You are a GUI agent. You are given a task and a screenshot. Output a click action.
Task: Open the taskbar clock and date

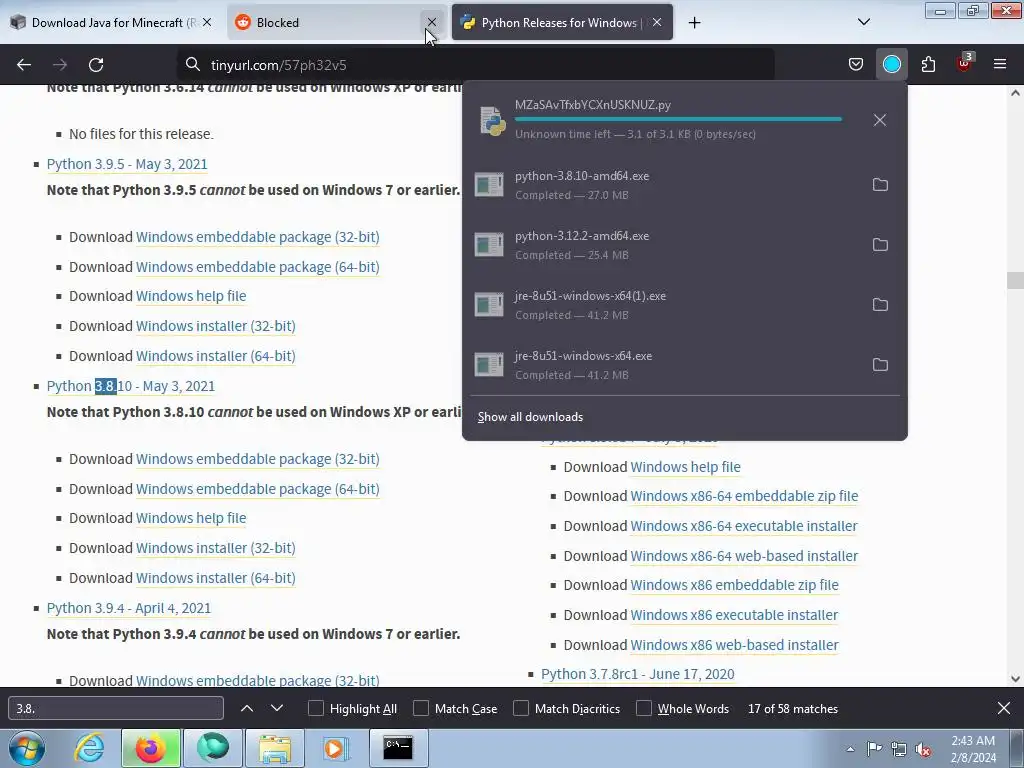(973, 749)
